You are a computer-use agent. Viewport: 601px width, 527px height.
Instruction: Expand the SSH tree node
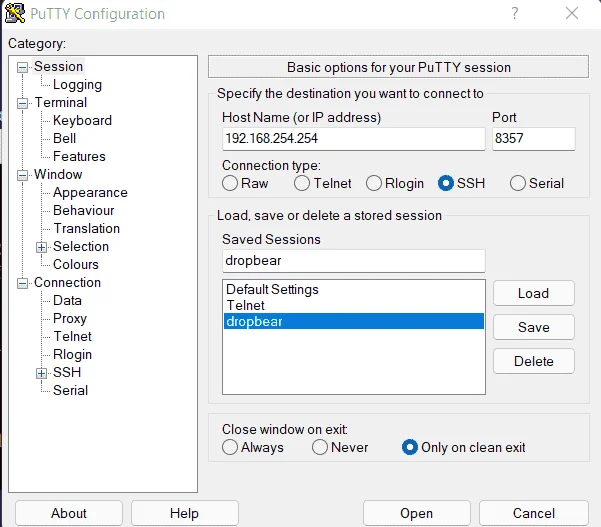click(41, 373)
